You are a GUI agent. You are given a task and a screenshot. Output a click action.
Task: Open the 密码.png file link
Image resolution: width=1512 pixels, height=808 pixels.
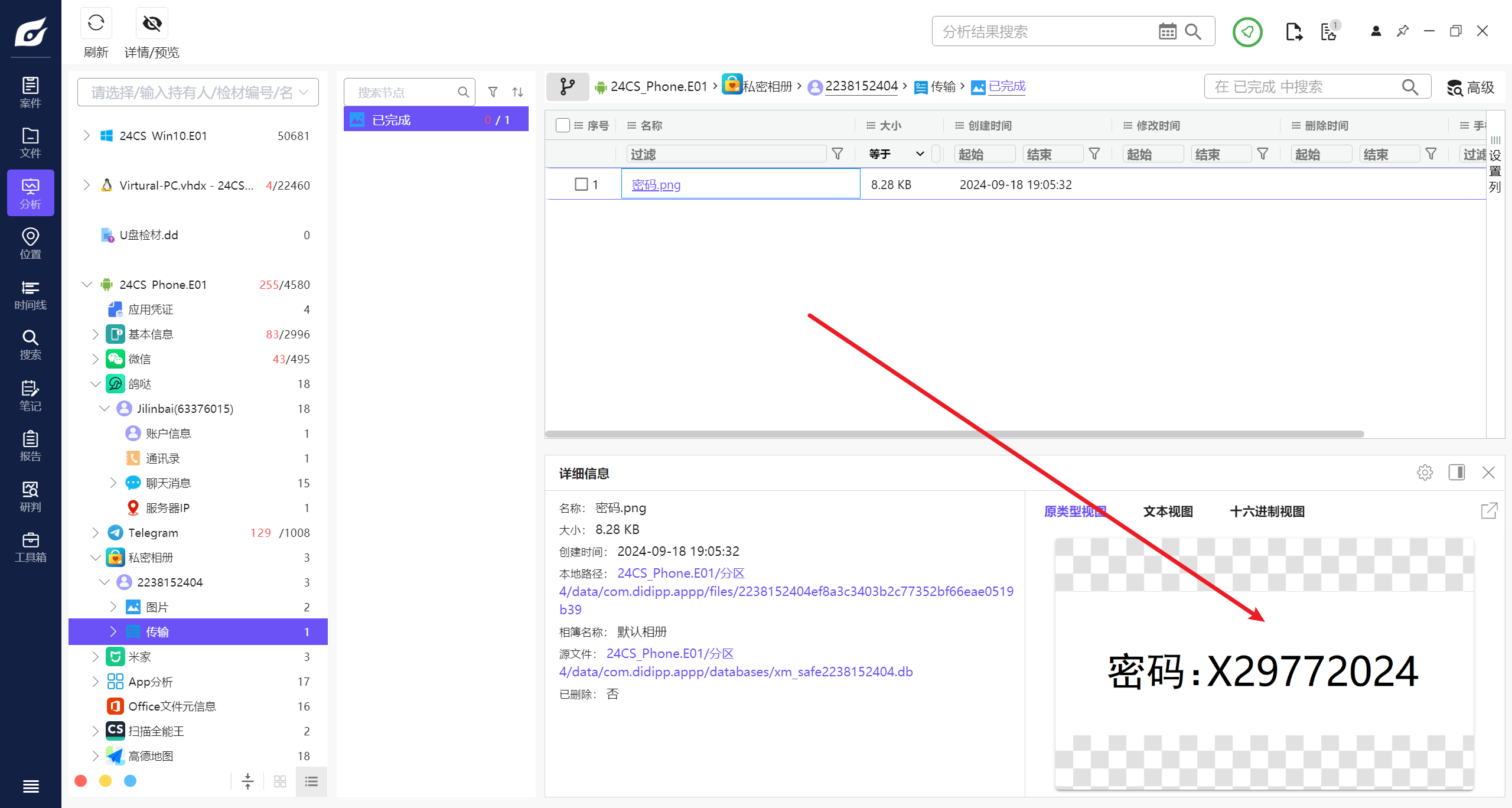pos(656,185)
